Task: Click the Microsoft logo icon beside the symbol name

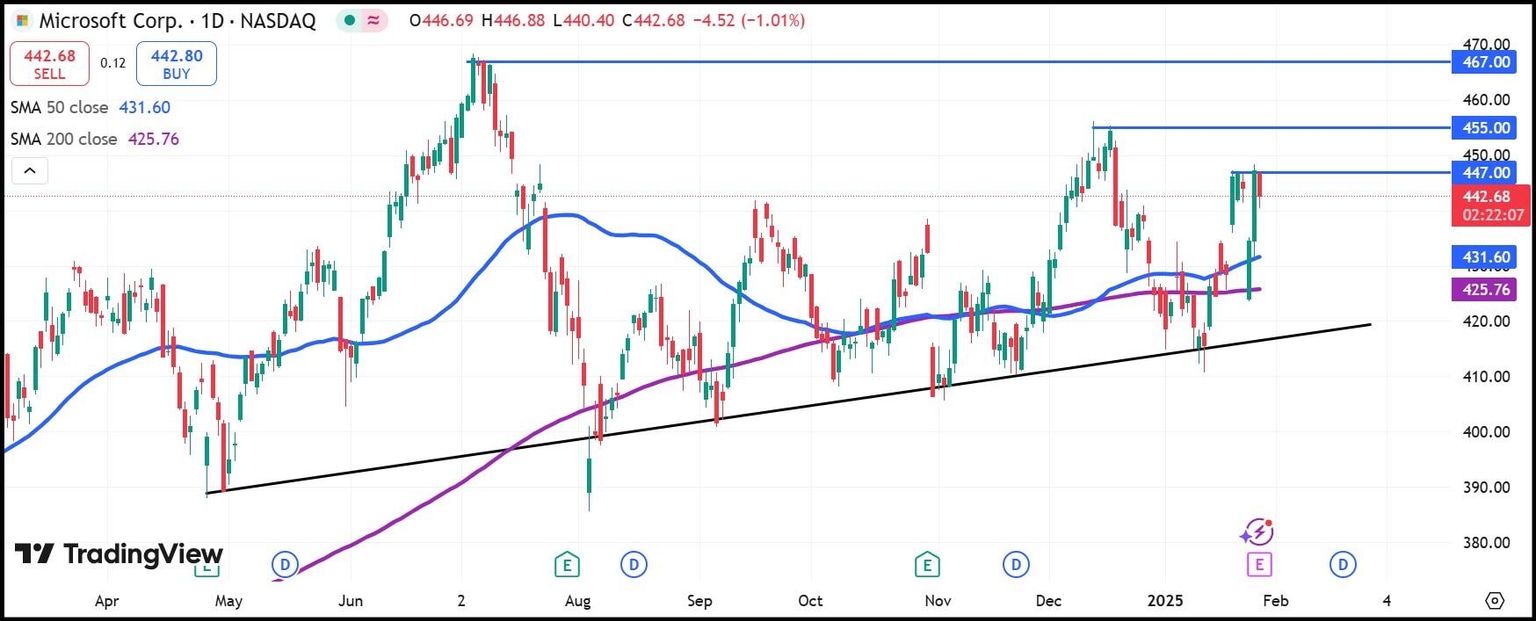Action: [22, 20]
